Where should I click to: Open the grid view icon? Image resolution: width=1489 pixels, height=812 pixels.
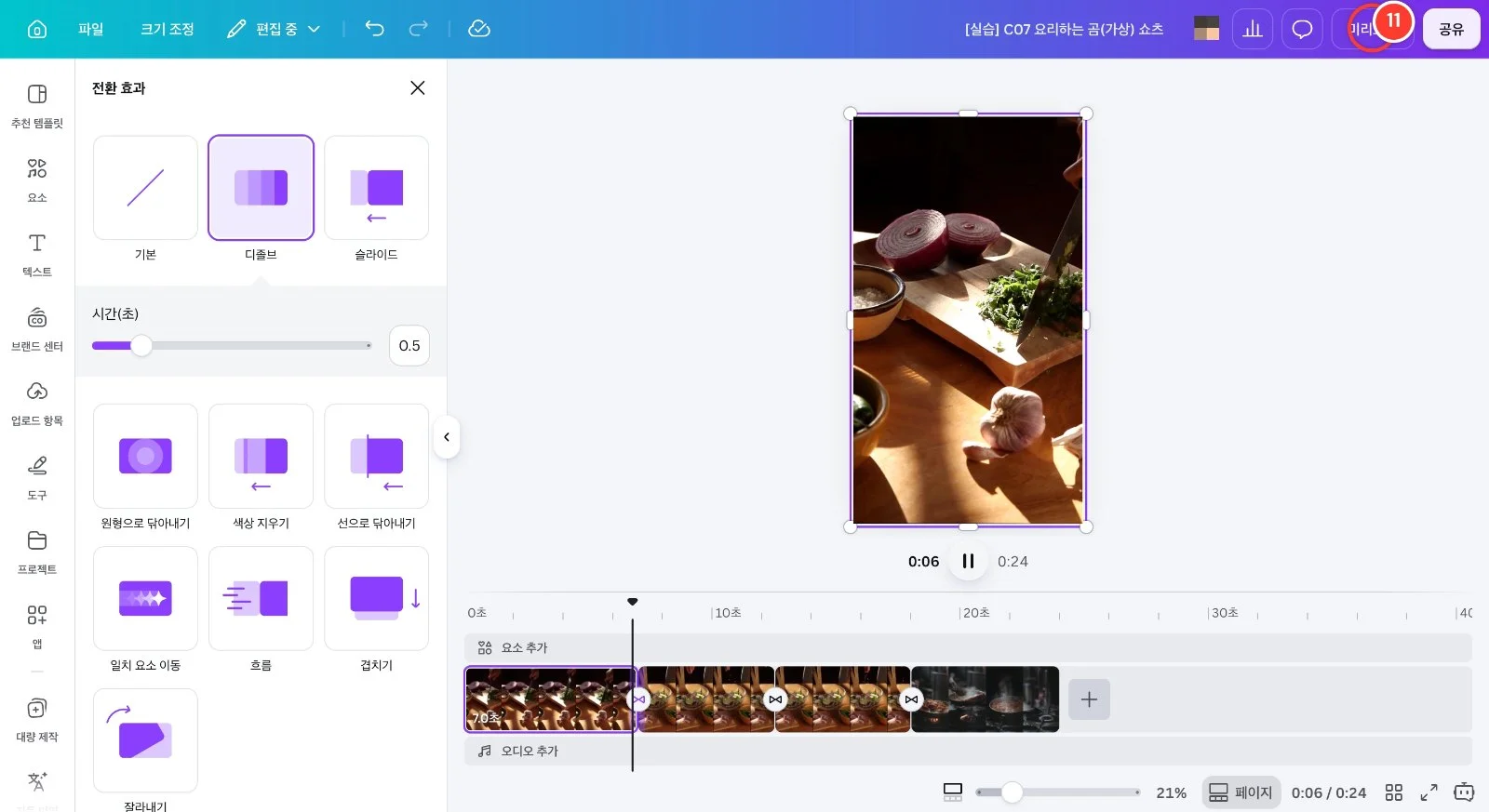pyautogui.click(x=1393, y=792)
